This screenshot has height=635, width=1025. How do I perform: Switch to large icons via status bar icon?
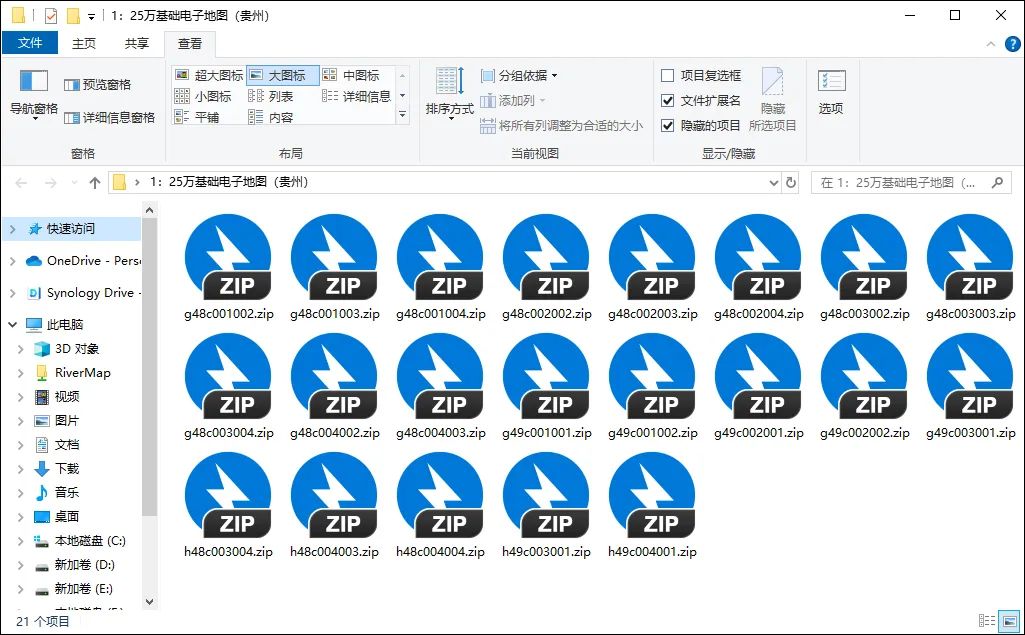(x=1010, y=621)
